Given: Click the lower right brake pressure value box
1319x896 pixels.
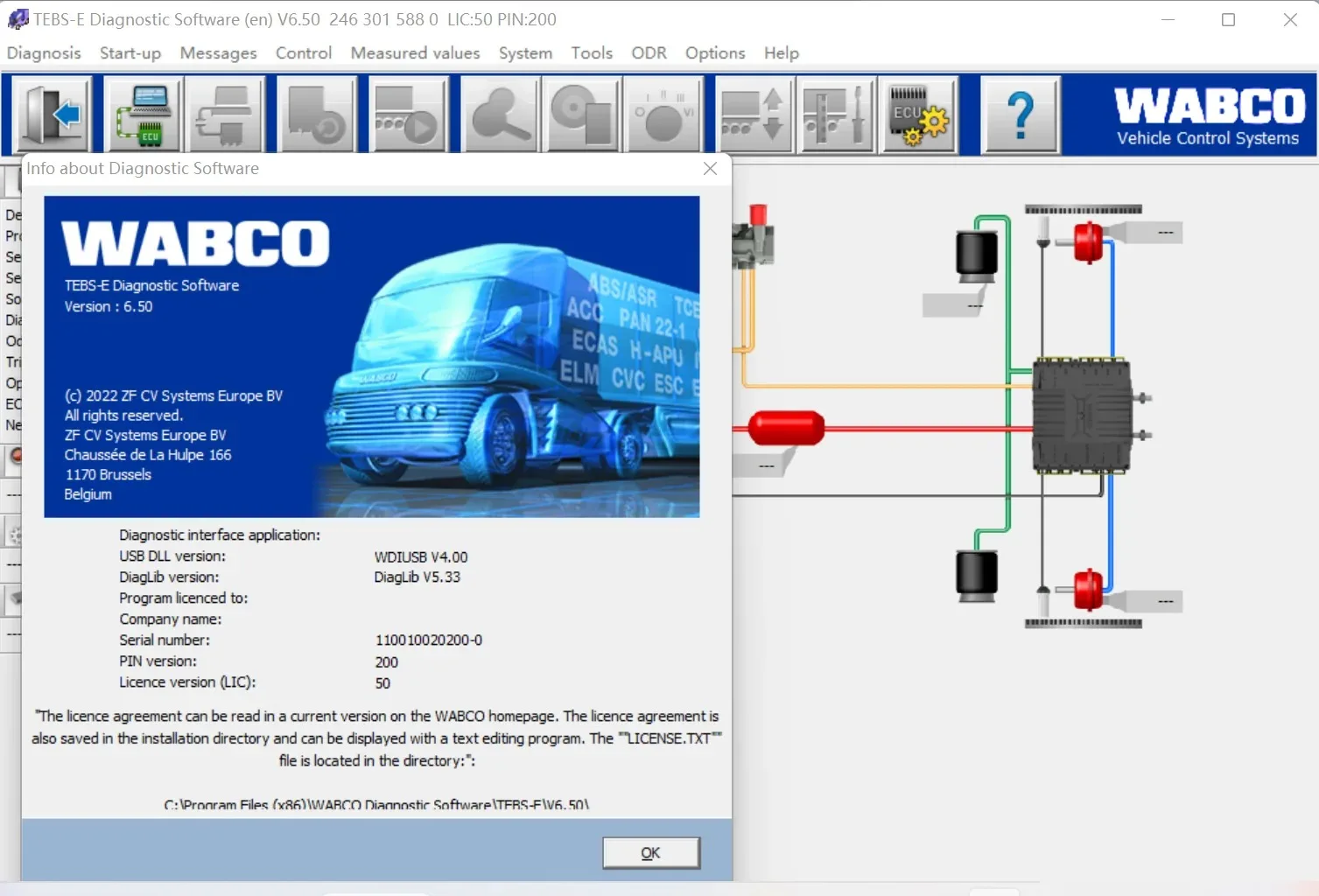Looking at the screenshot, I should tap(1154, 601).
